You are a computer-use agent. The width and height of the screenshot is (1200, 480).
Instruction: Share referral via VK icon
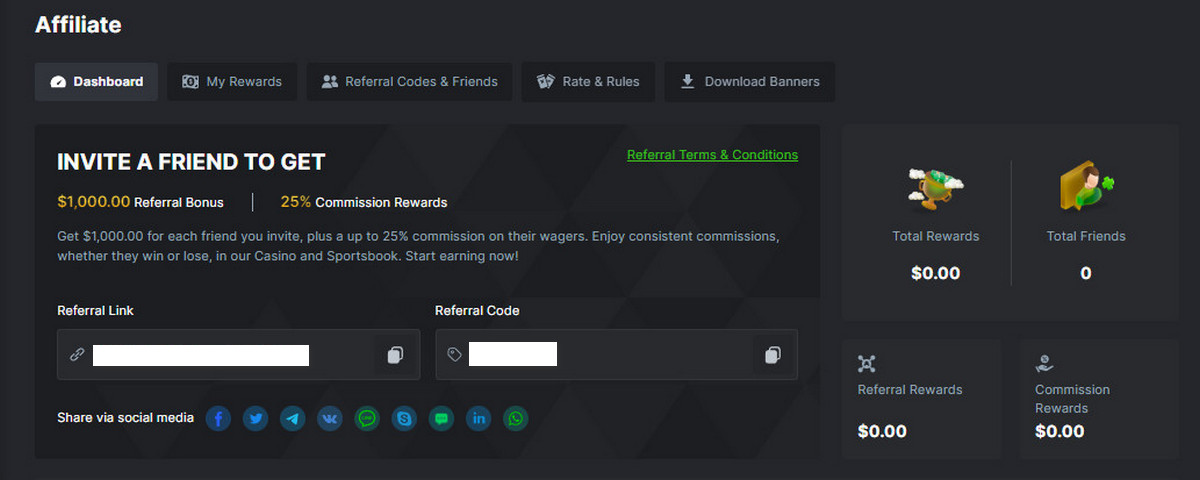point(330,418)
